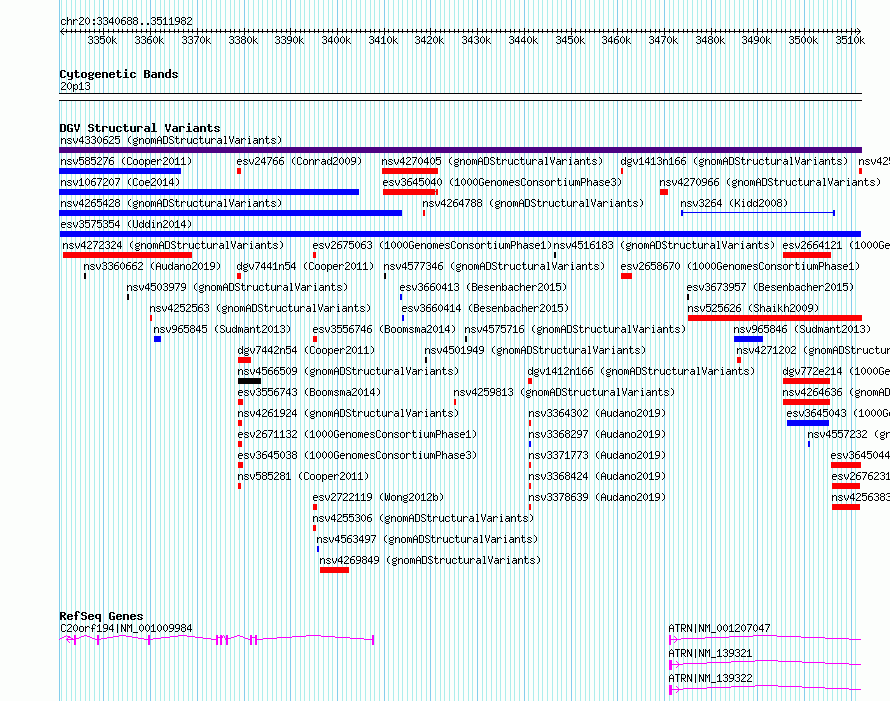
Task: Click nsv4575716 gnomAD variant label
Action: pyautogui.click(x=575, y=329)
